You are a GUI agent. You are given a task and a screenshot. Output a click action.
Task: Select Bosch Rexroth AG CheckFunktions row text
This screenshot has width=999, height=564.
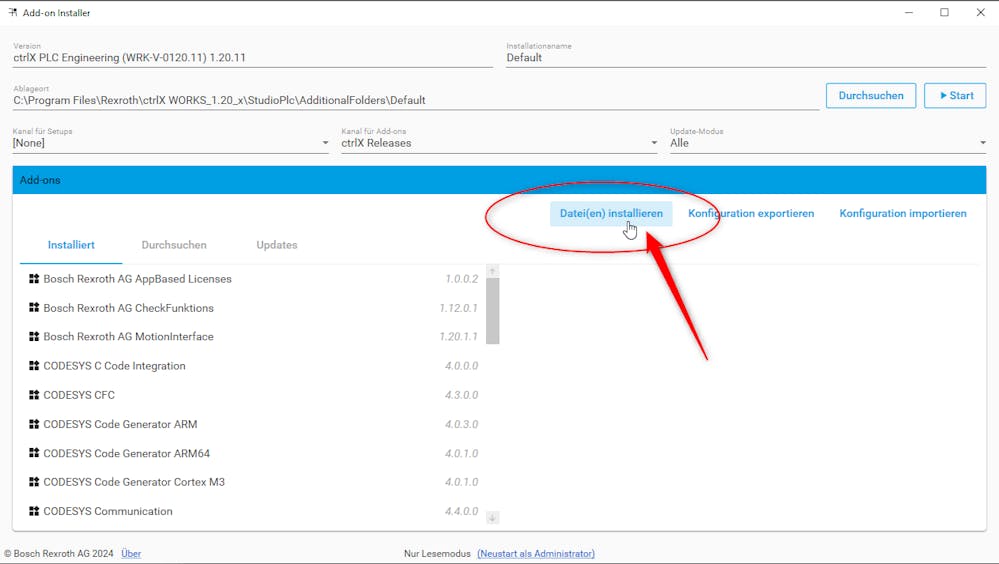point(129,308)
